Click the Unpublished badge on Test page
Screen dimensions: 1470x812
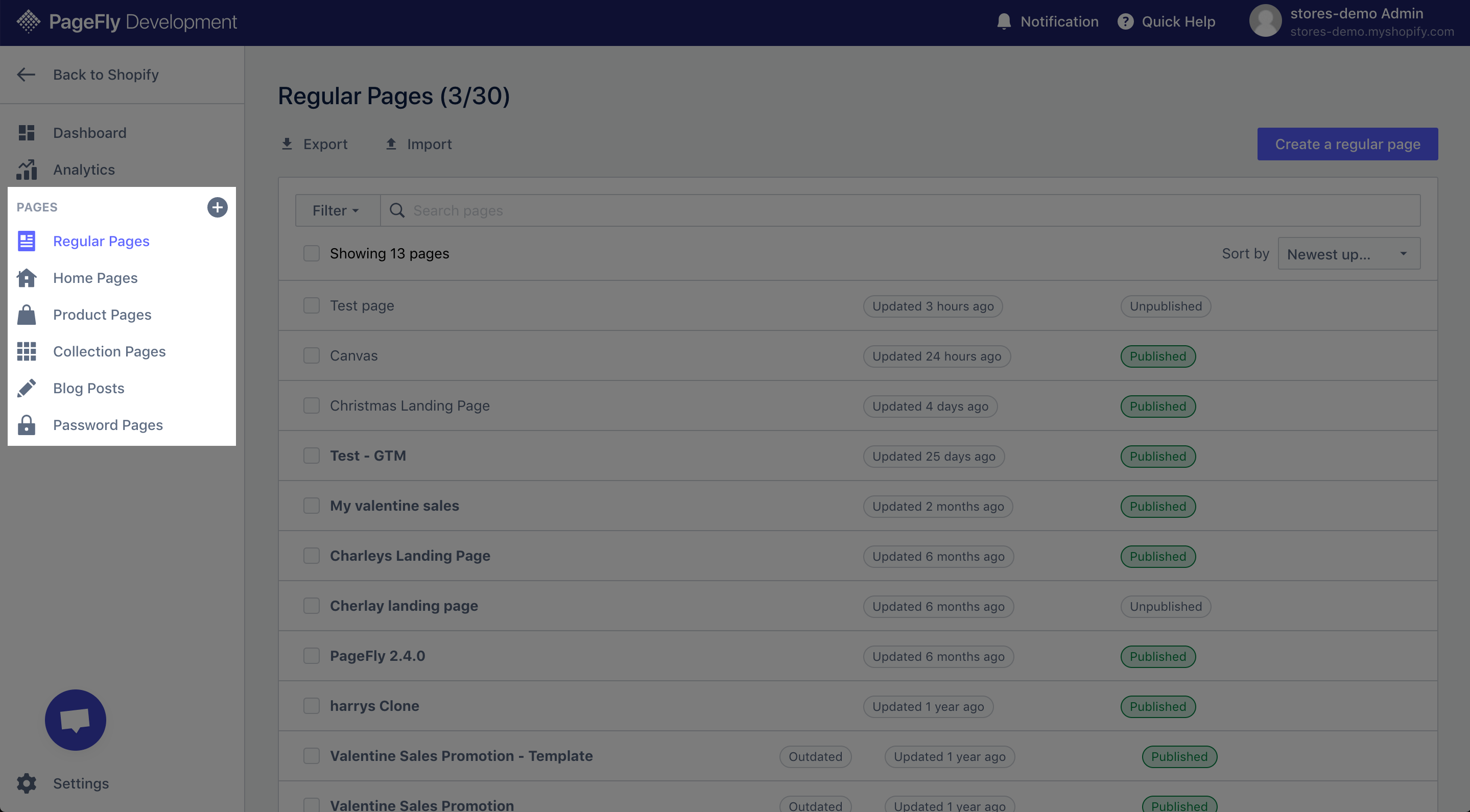tap(1165, 306)
